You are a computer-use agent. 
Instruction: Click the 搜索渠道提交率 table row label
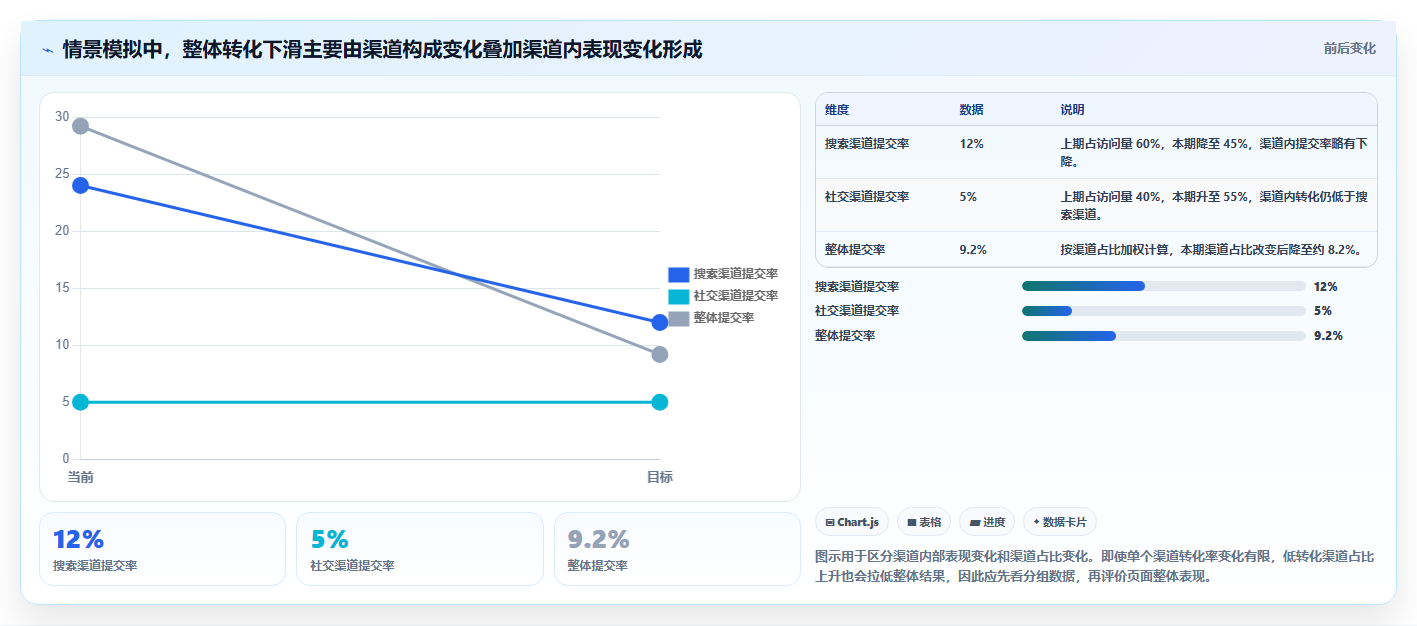[x=867, y=144]
